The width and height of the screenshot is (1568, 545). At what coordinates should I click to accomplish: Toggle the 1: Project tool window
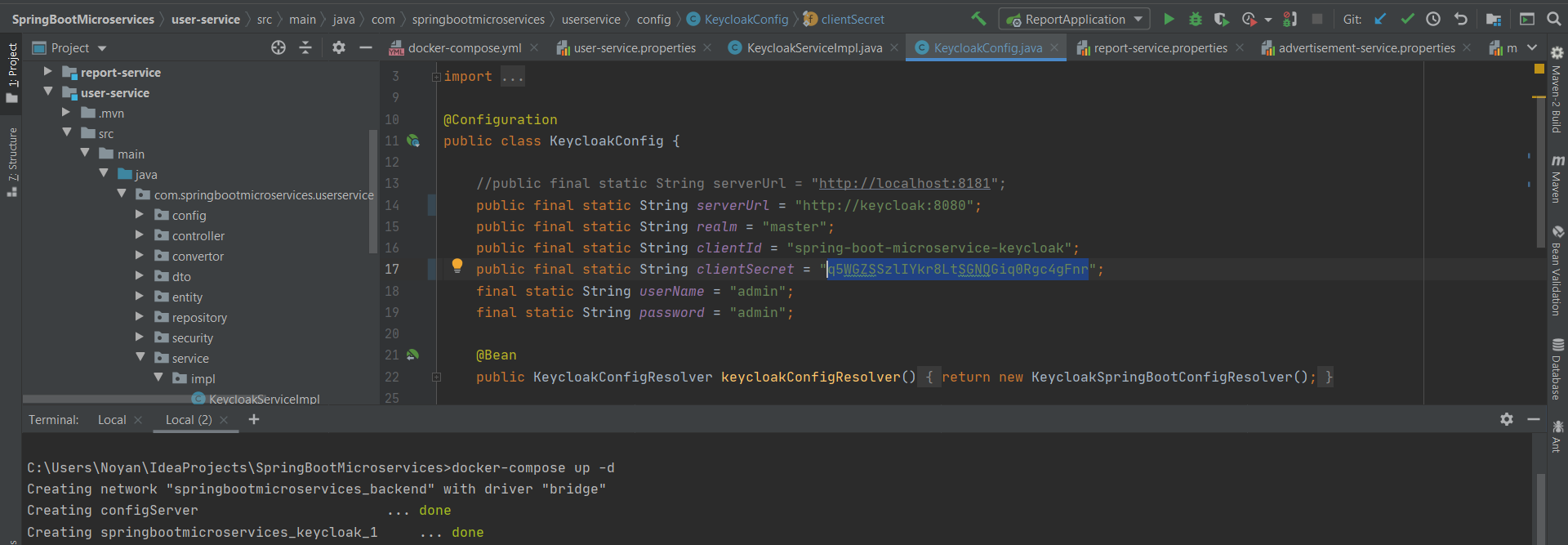pyautogui.click(x=12, y=73)
